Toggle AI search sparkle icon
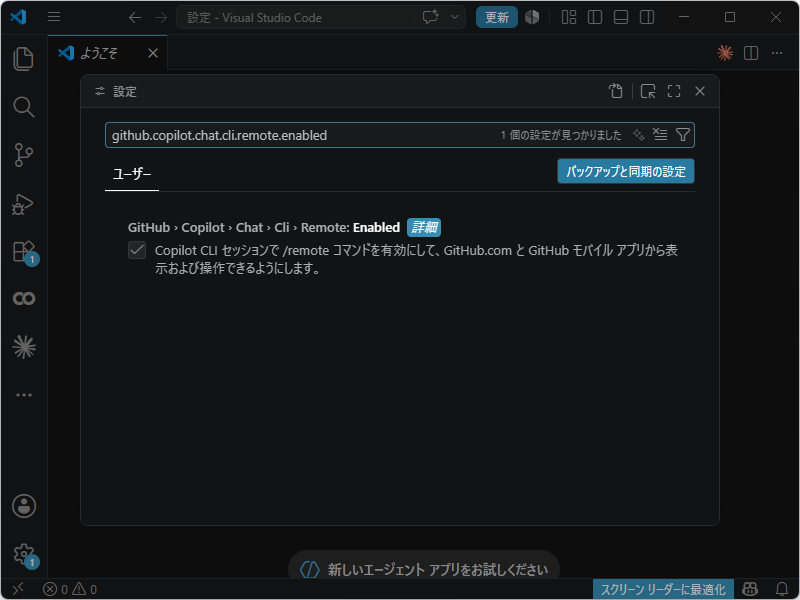The width and height of the screenshot is (800, 600). (x=638, y=135)
